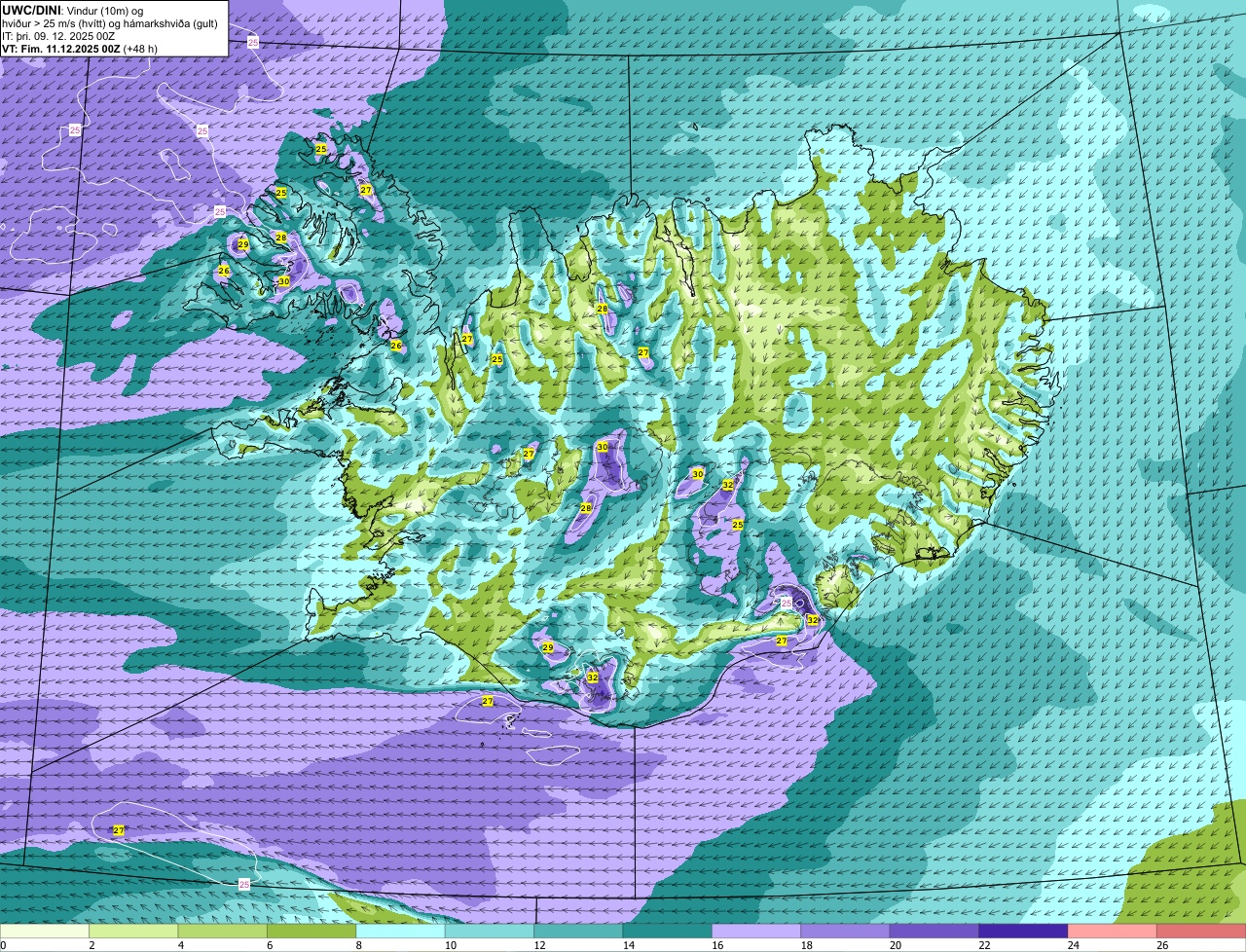Click the "IT: þri. 09. 12. 2025 00Z" line
Viewport: 1246px width, 952px height.
pyautogui.click(x=58, y=35)
